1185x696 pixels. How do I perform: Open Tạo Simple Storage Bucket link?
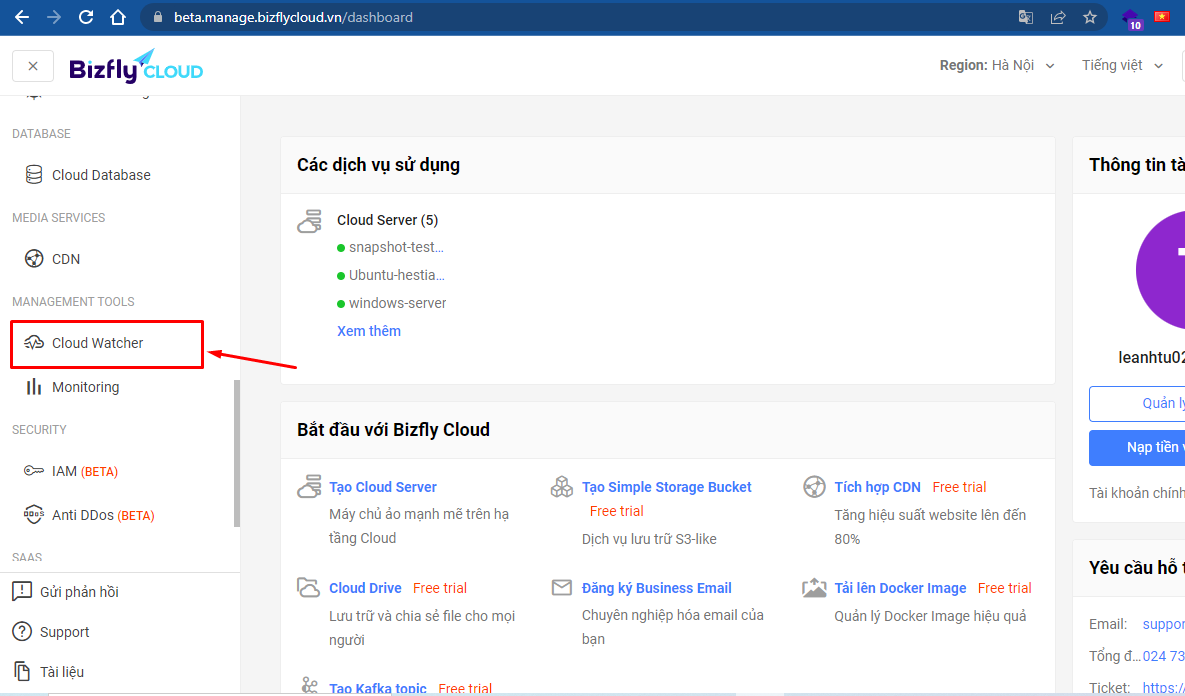coord(667,487)
